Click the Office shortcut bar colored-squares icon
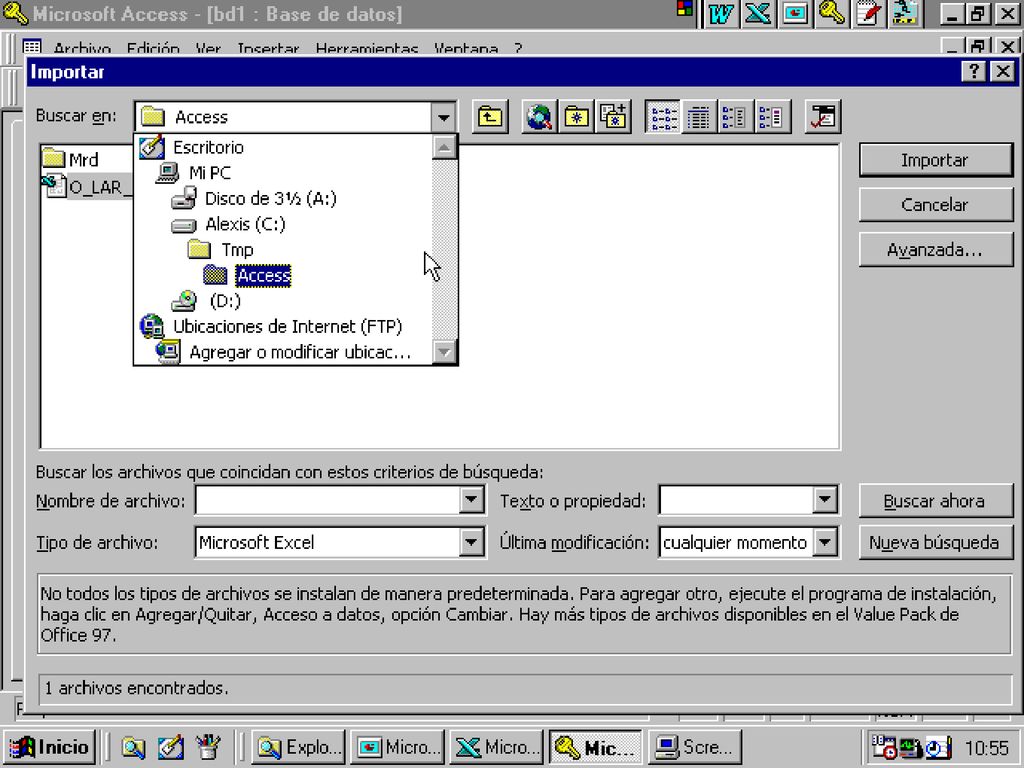The image size is (1024, 768). [685, 9]
